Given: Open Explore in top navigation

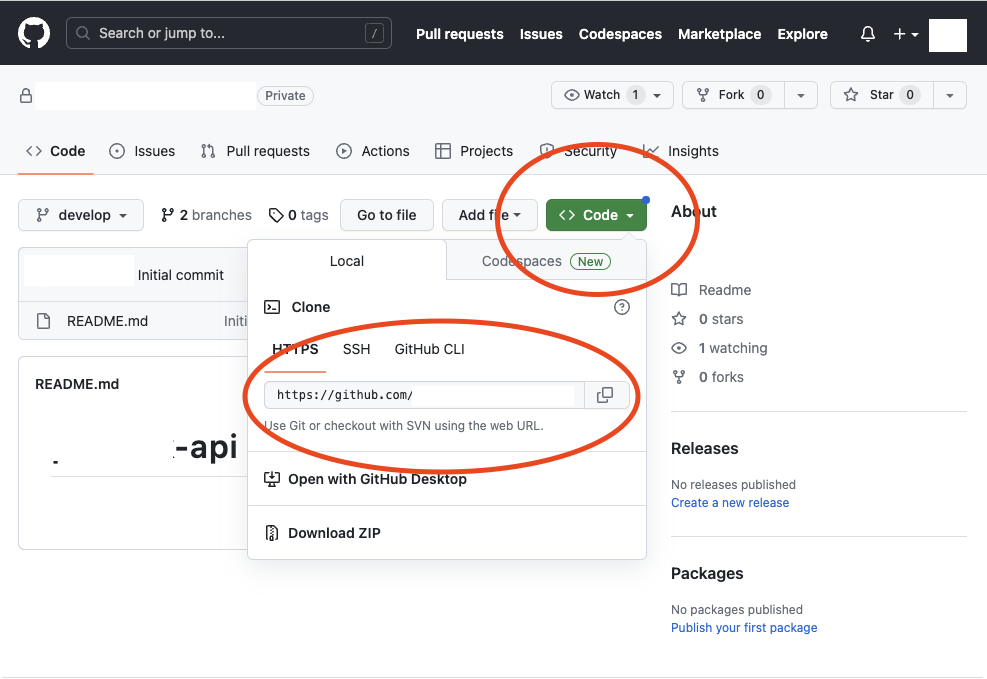Looking at the screenshot, I should point(802,34).
